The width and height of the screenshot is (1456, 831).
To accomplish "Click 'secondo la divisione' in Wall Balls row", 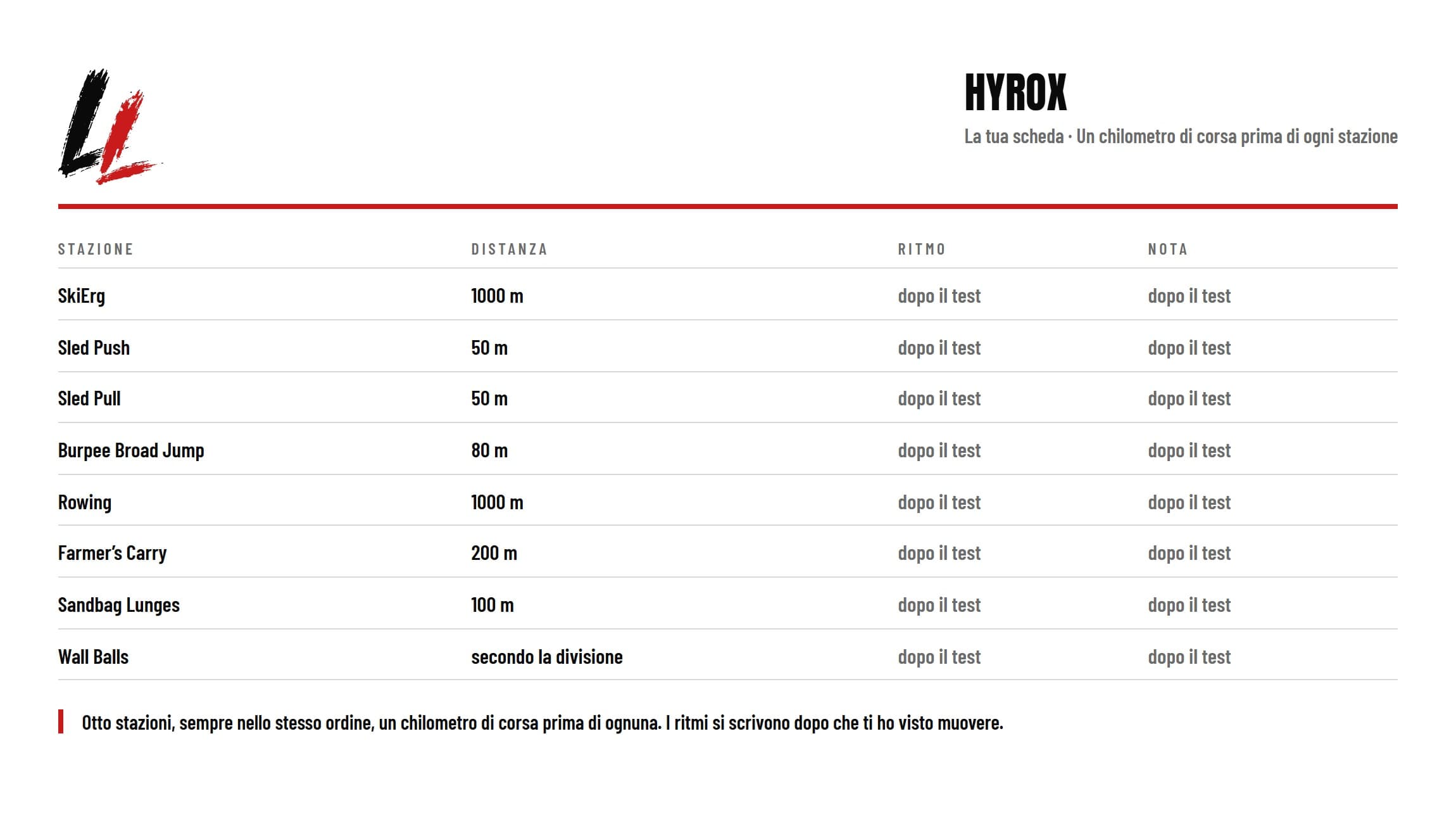I will (x=547, y=657).
